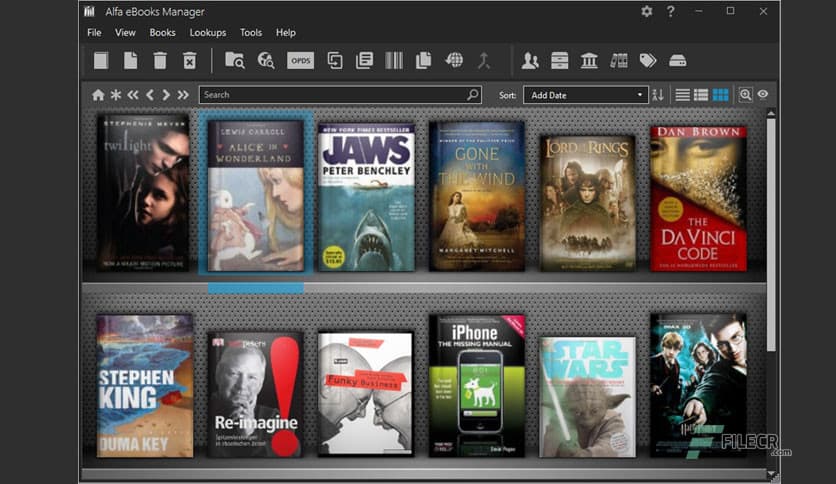Click the merge arrow icon

[x=484, y=60]
